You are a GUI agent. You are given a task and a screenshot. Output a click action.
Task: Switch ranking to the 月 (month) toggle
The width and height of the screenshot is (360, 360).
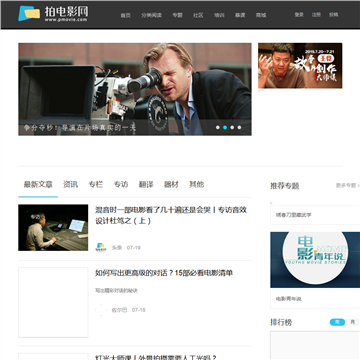click(353, 322)
